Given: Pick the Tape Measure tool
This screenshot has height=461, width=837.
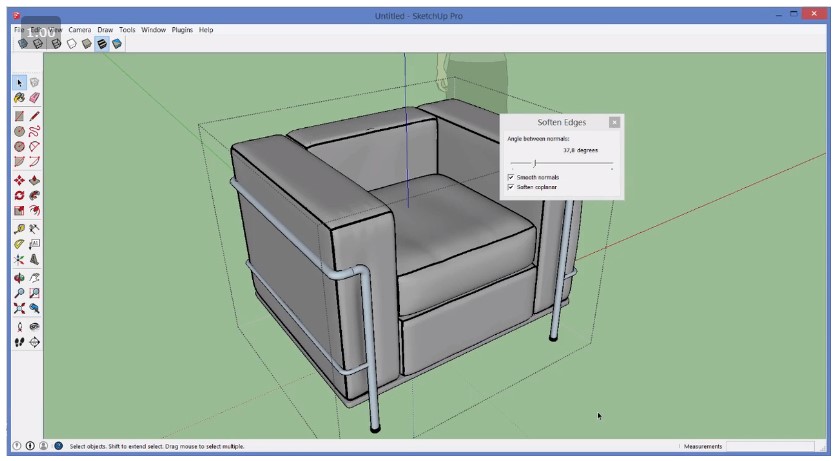Looking at the screenshot, I should (x=20, y=229).
